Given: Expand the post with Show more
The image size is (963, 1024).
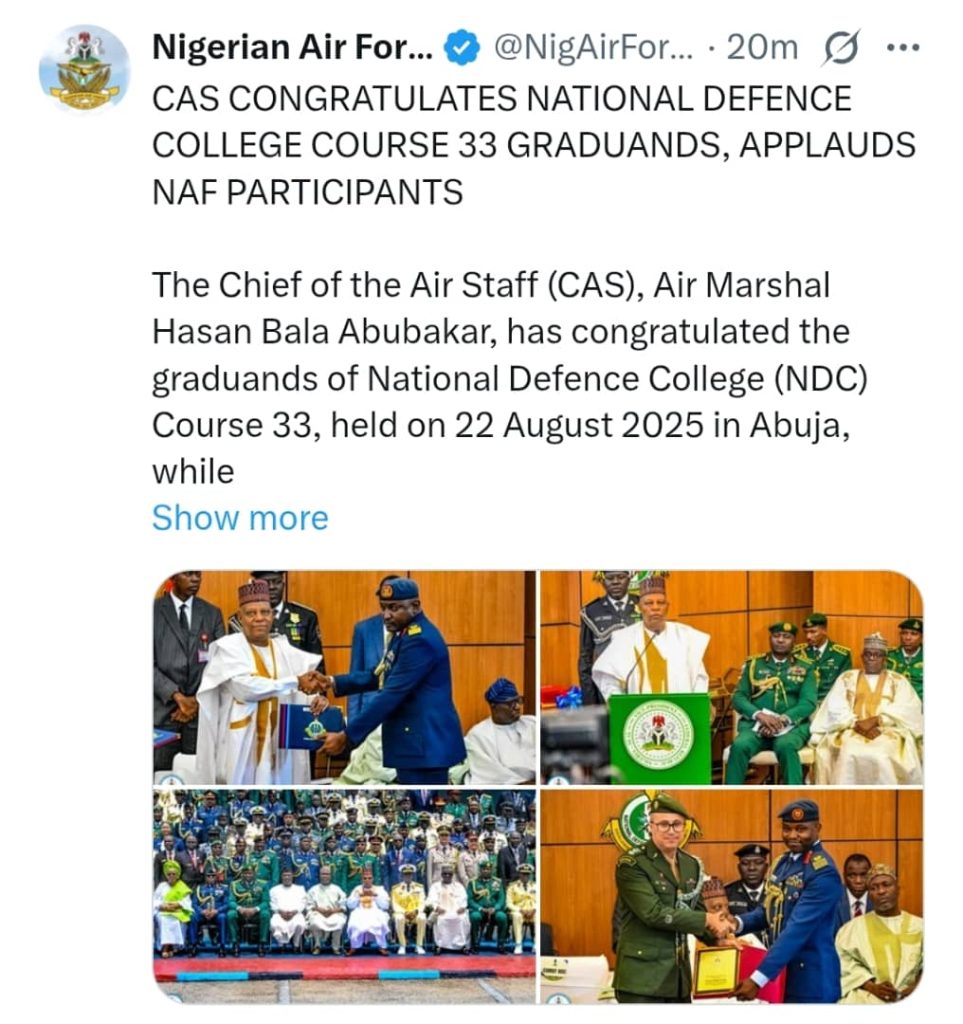Looking at the screenshot, I should (240, 519).
